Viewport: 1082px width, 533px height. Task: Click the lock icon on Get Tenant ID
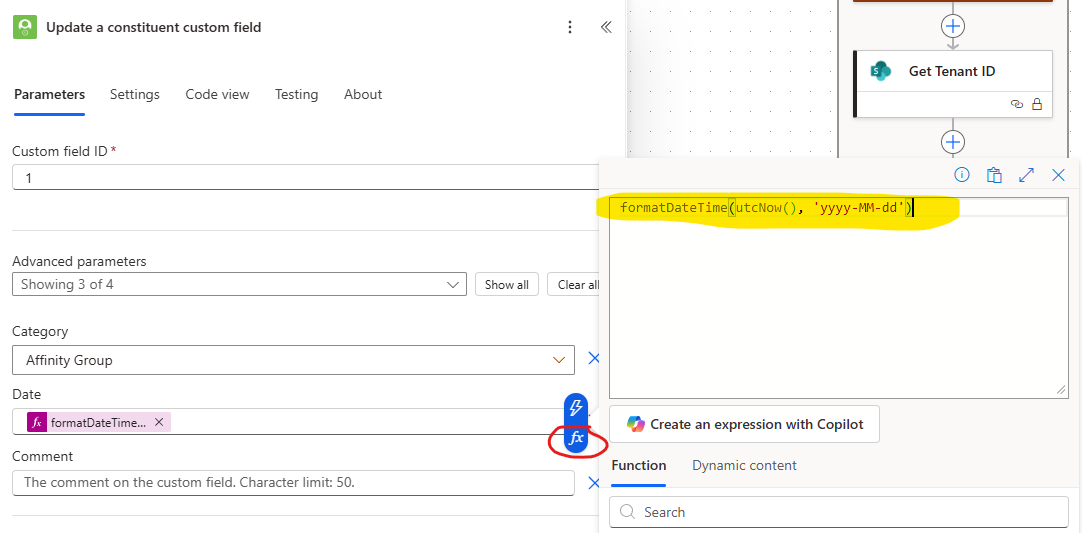tap(1036, 104)
